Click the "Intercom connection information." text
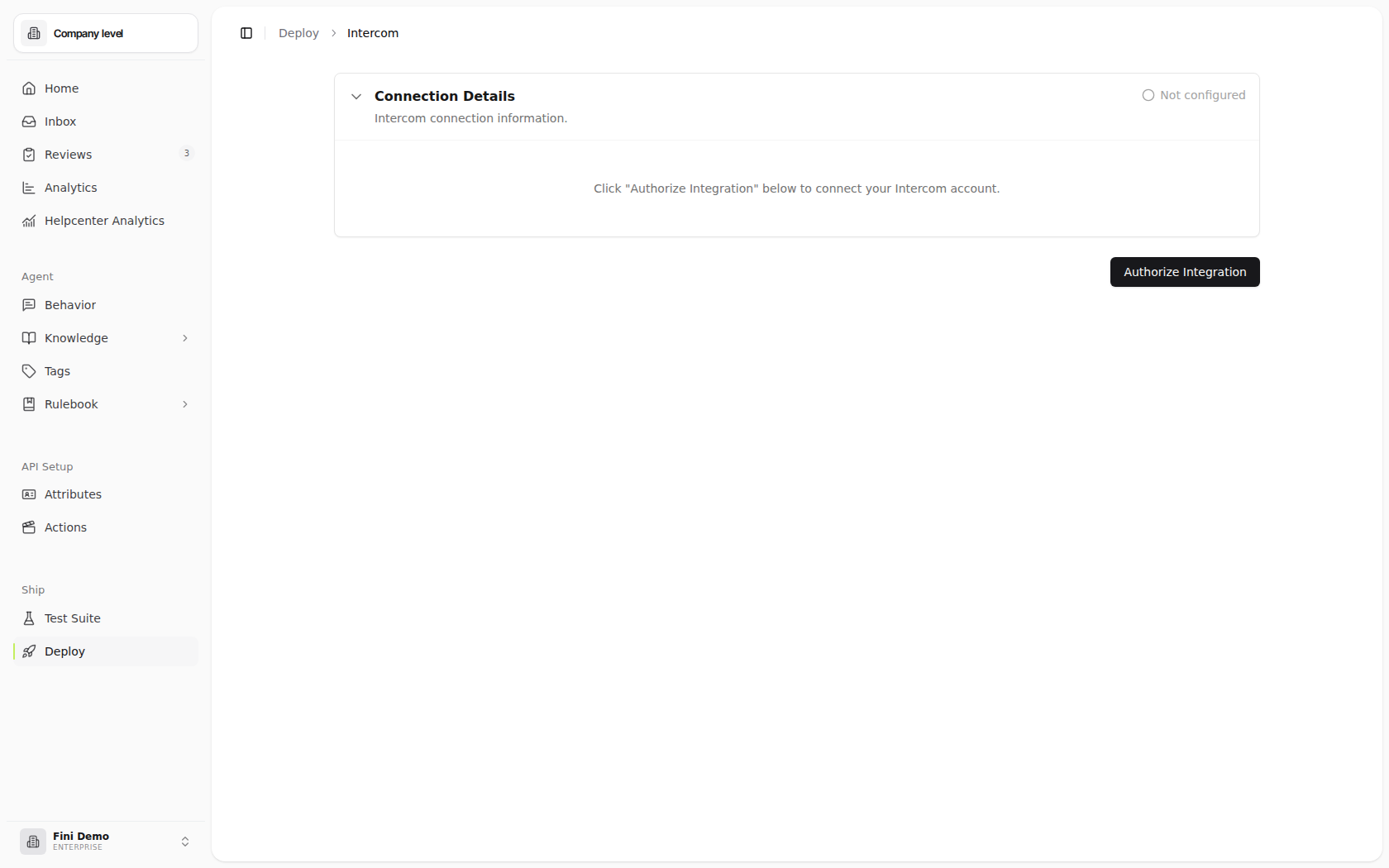The width and height of the screenshot is (1389, 868). (470, 118)
